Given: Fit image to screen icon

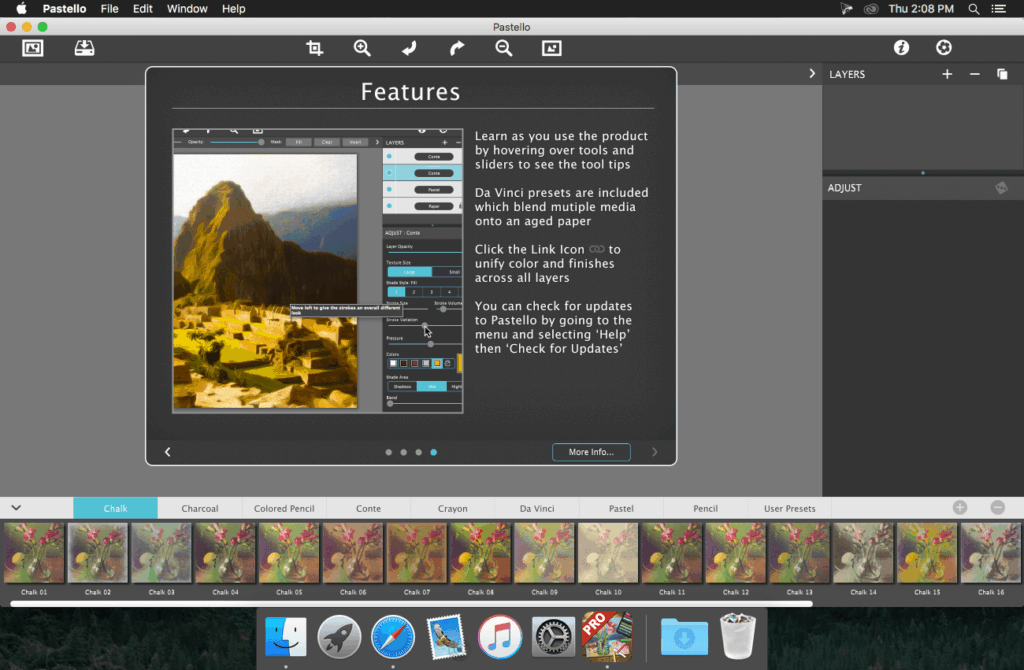Looking at the screenshot, I should [x=552, y=48].
